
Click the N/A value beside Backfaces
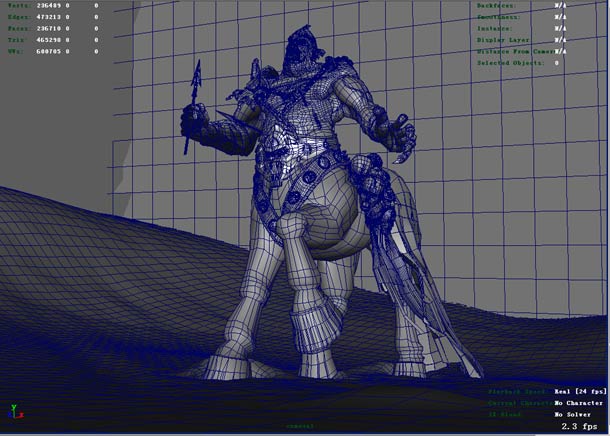tap(560, 6)
